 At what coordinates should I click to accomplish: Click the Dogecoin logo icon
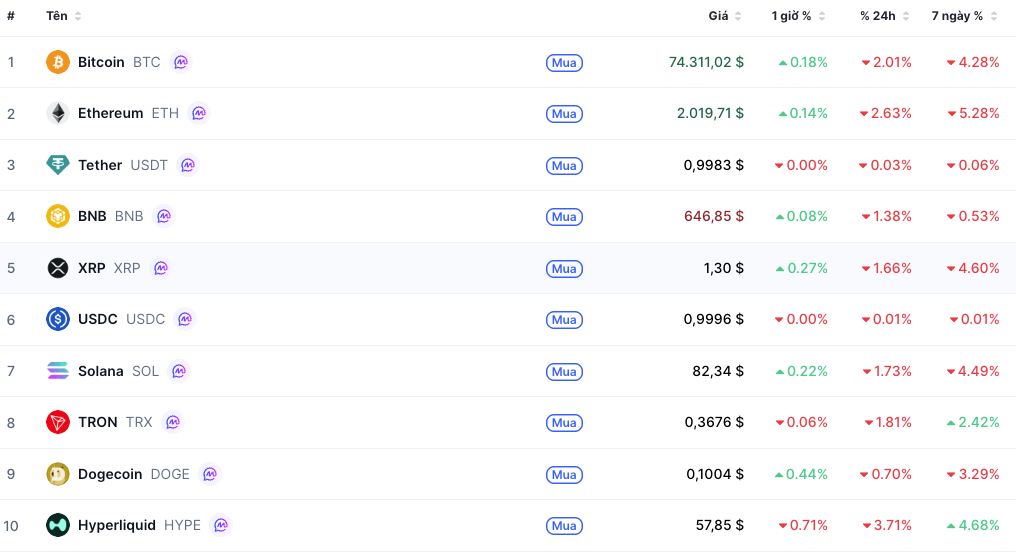(x=58, y=474)
